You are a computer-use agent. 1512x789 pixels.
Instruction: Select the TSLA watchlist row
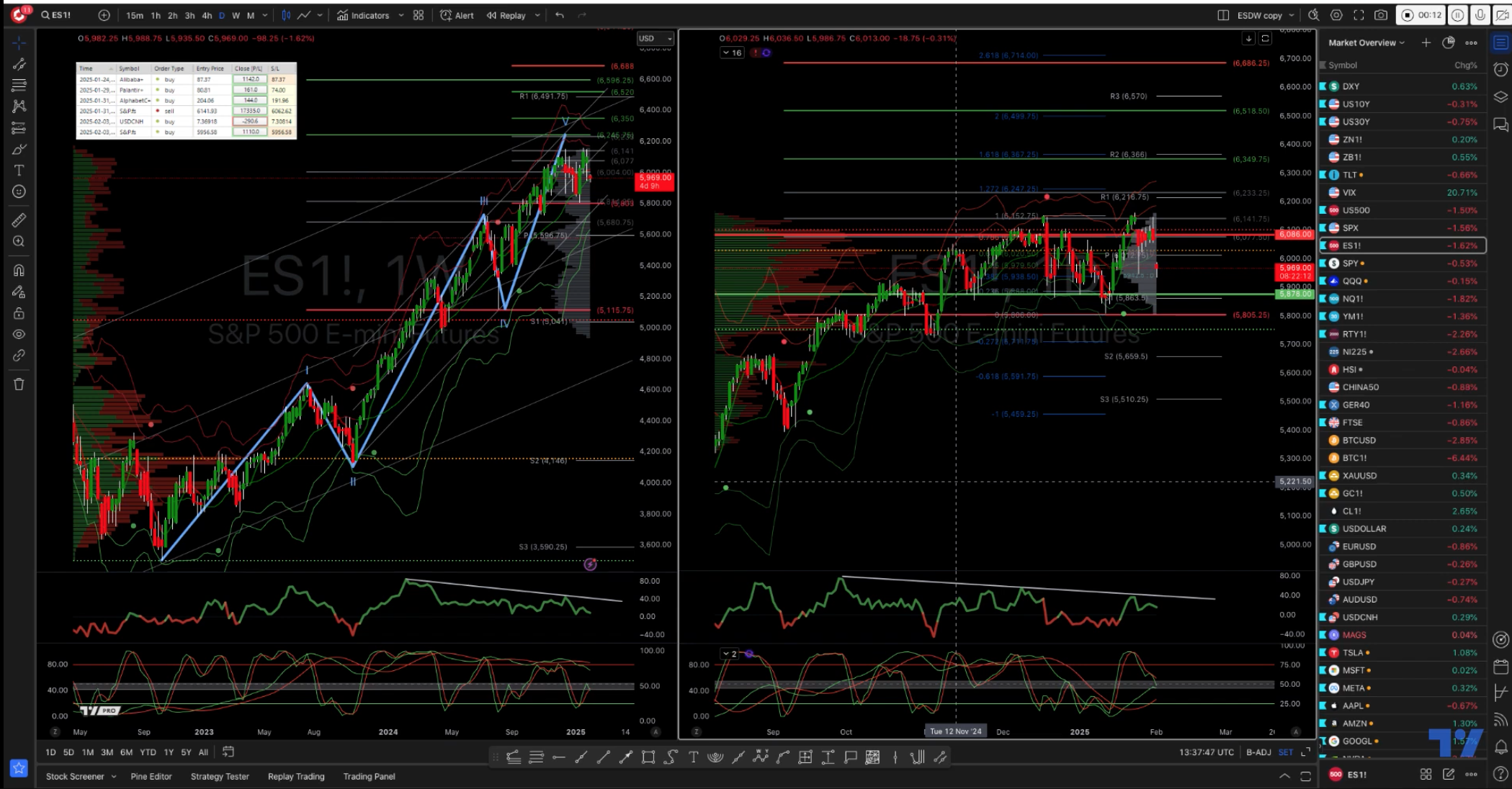[1401, 652]
